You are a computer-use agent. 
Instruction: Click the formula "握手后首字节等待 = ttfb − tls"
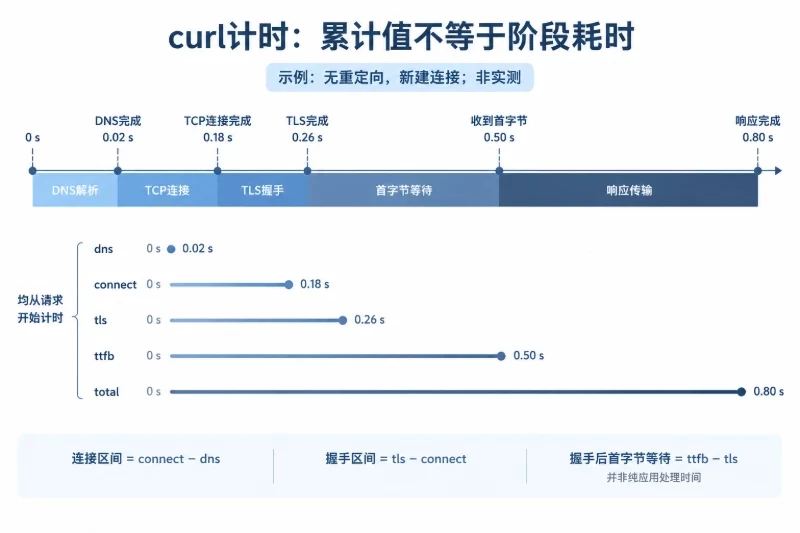654,459
